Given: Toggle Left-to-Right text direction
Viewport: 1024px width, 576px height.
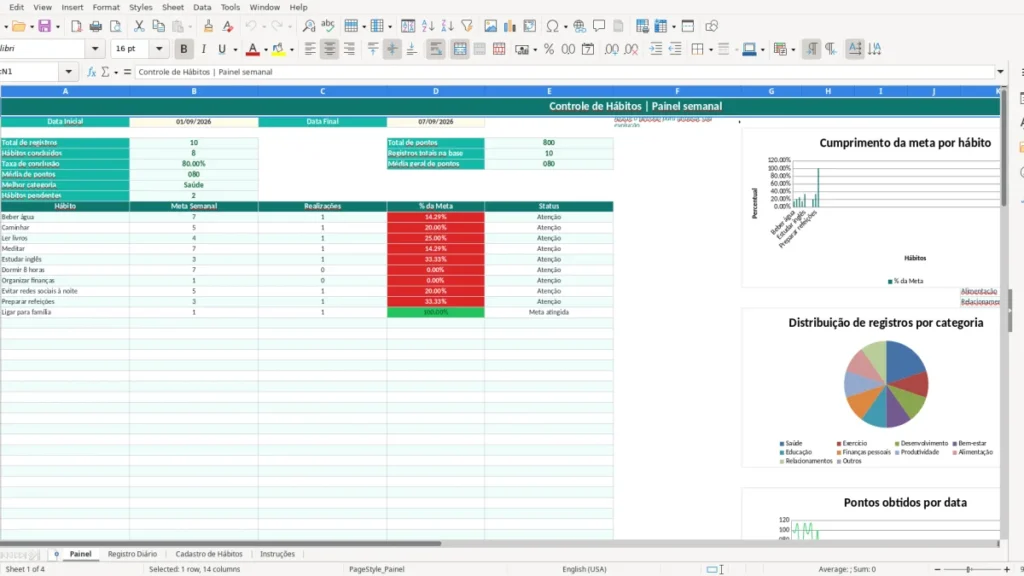Looking at the screenshot, I should [811, 49].
